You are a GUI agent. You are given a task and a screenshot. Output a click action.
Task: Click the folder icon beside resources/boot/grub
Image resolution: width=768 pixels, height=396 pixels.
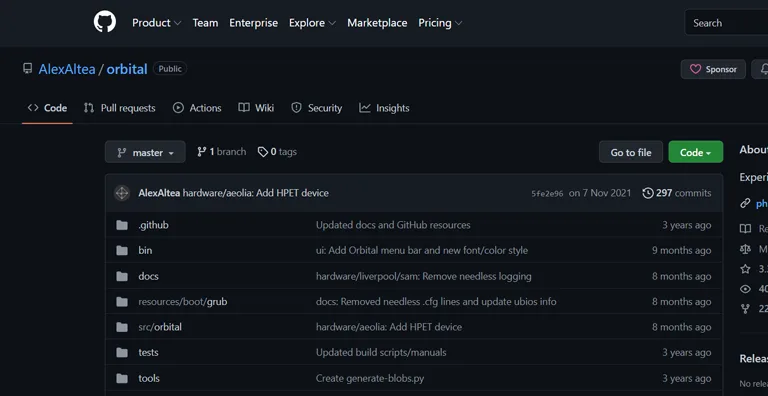(122, 302)
